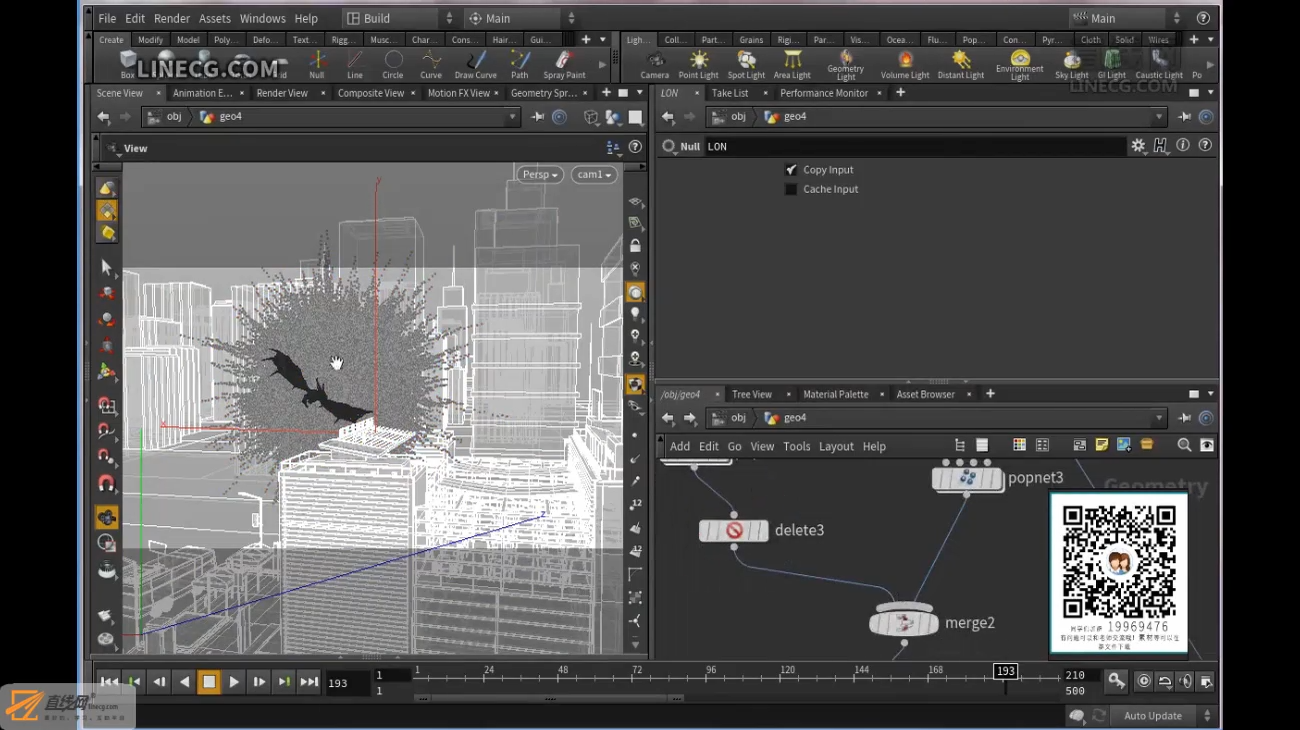This screenshot has width=1300, height=730.
Task: Add an Area Light from the shelf
Action: [792, 65]
